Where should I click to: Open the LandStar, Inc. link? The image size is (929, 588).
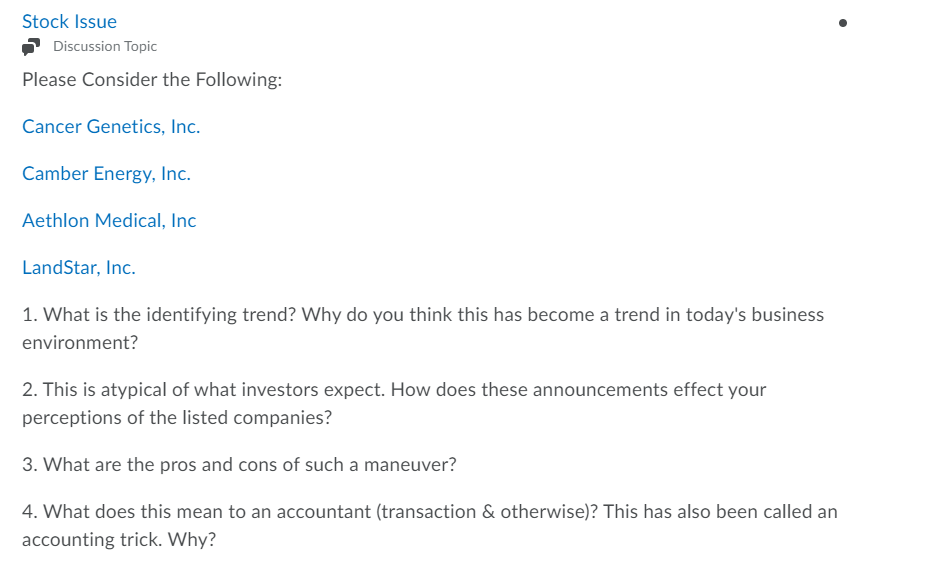[79, 267]
